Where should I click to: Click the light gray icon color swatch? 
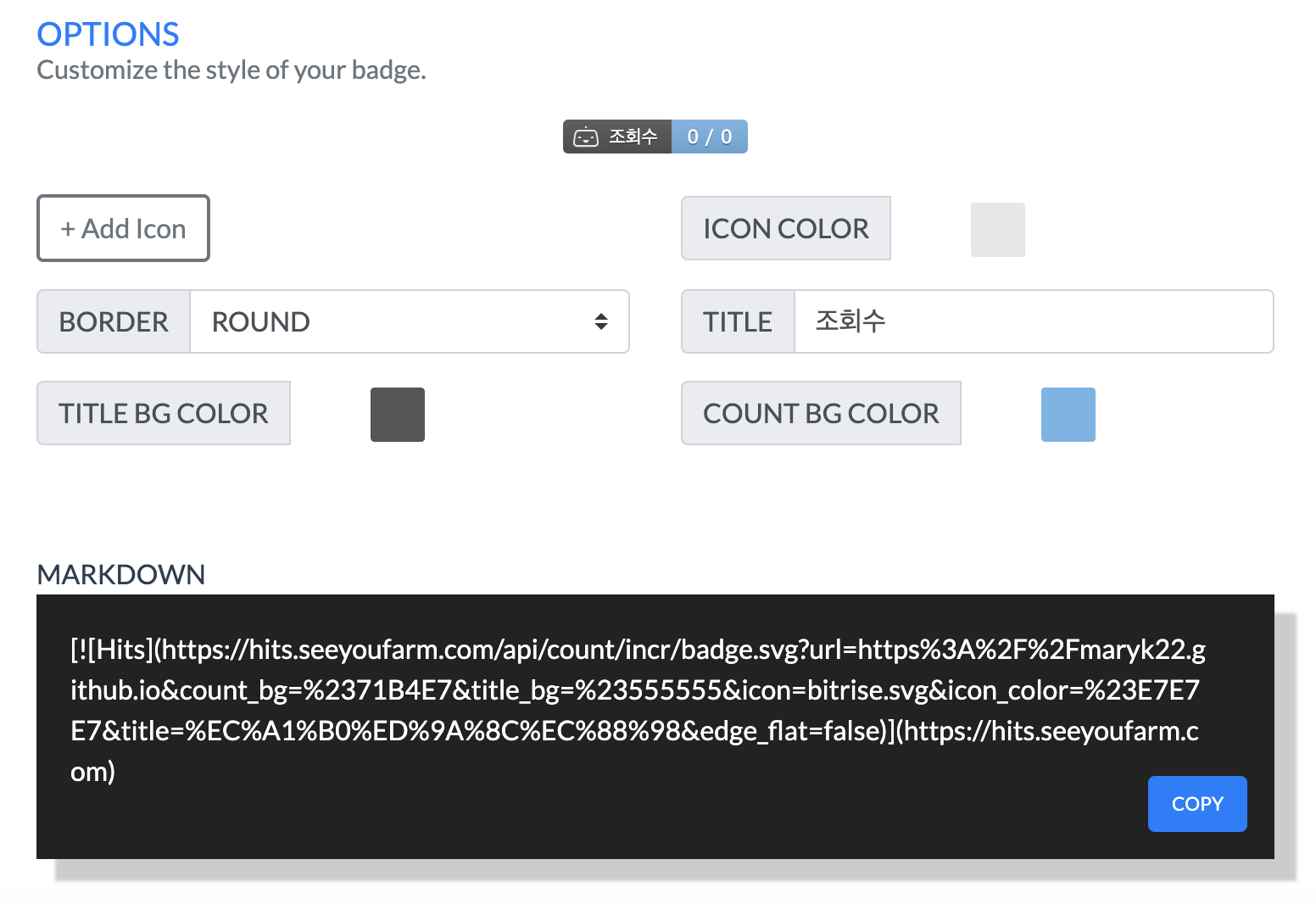pos(997,229)
